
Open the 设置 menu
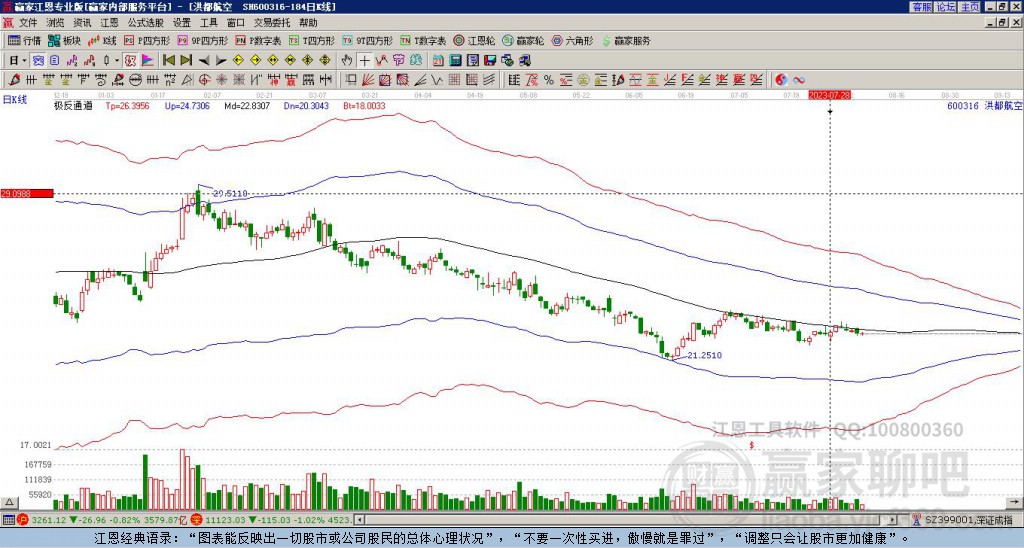(x=182, y=23)
